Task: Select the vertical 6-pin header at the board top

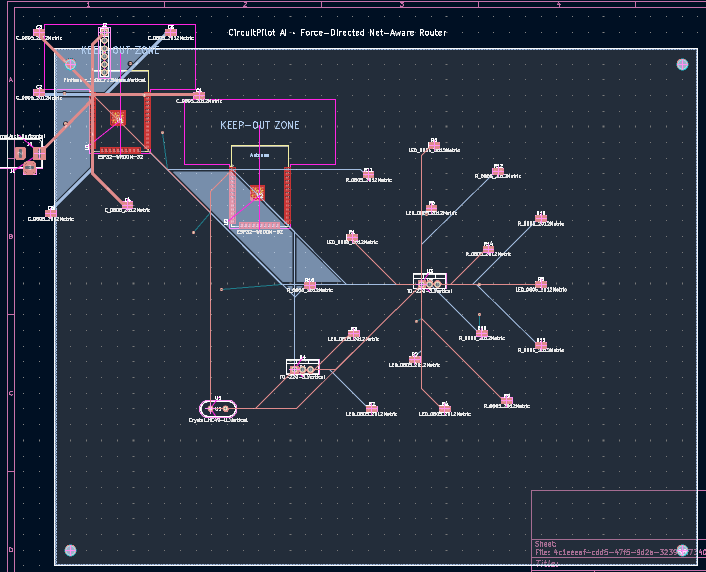Action: [x=104, y=52]
